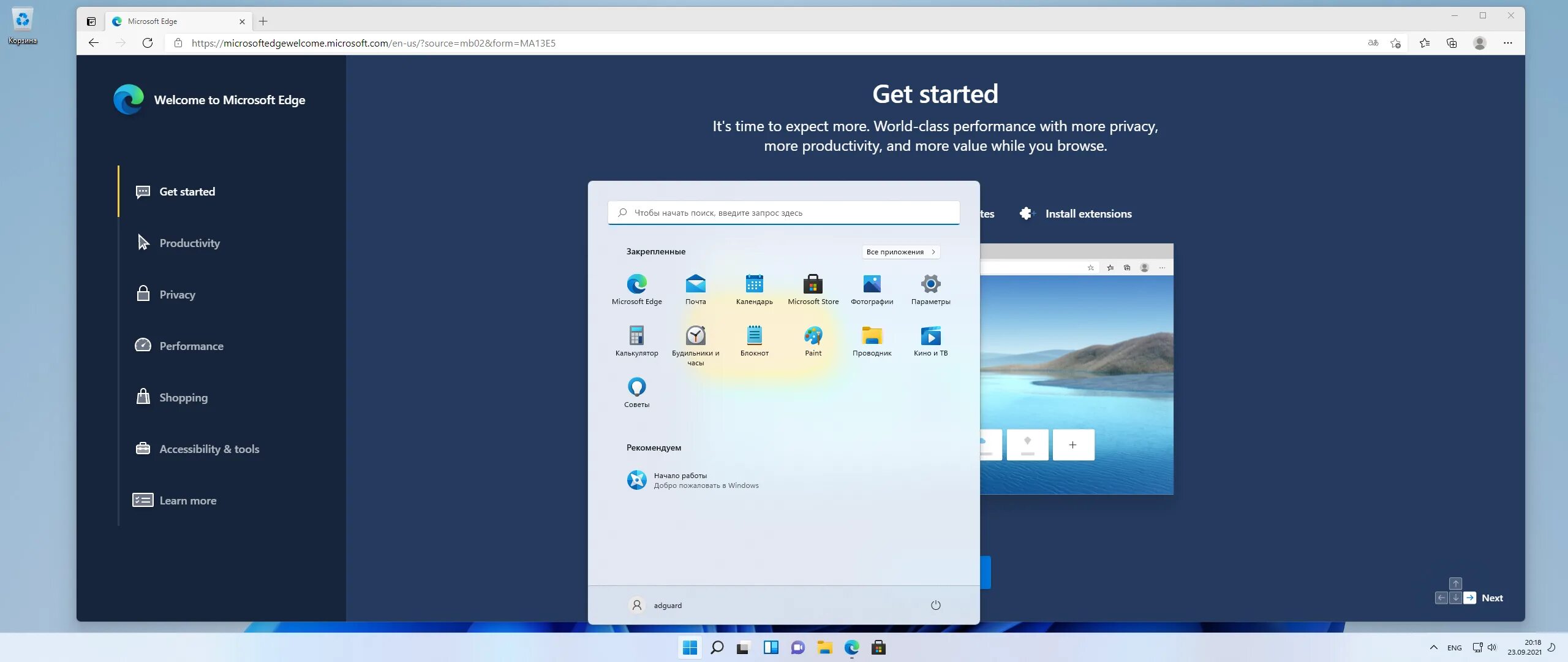Click the Windows Start button on taskbar
Image resolution: width=1568 pixels, height=662 pixels.
point(690,648)
